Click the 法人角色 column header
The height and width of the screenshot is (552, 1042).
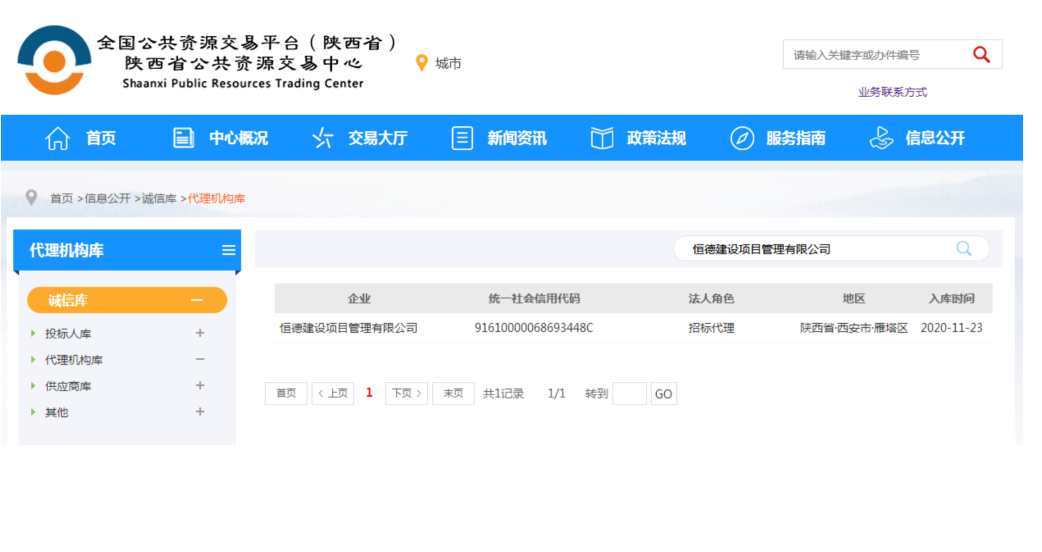pos(711,299)
